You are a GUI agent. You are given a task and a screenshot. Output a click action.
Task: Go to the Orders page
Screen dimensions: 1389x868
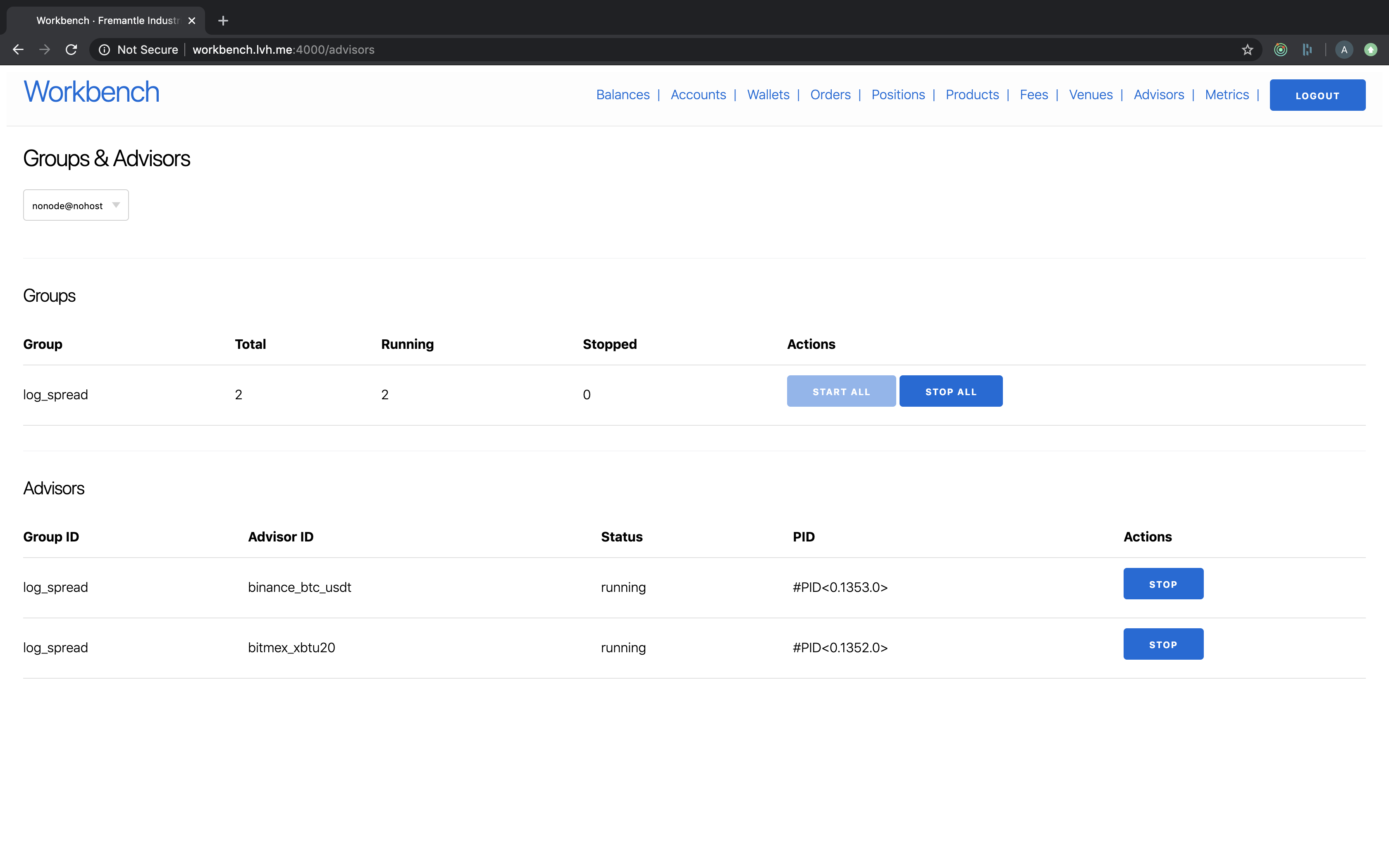click(x=830, y=95)
